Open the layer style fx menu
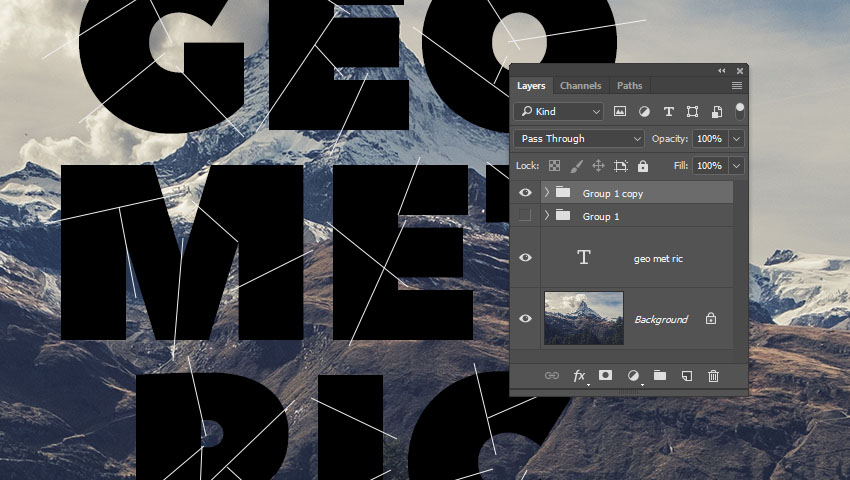850x480 pixels. [579, 376]
